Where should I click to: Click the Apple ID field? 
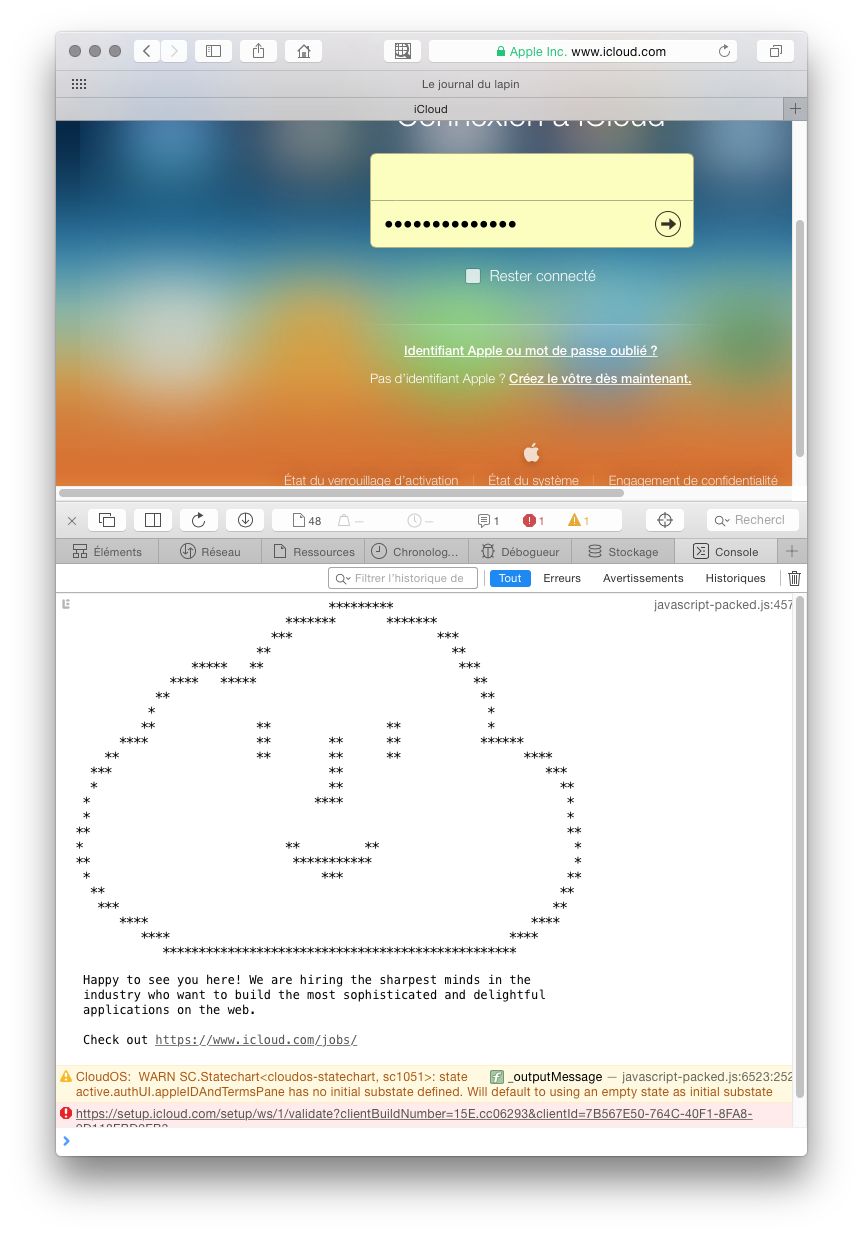click(x=532, y=177)
